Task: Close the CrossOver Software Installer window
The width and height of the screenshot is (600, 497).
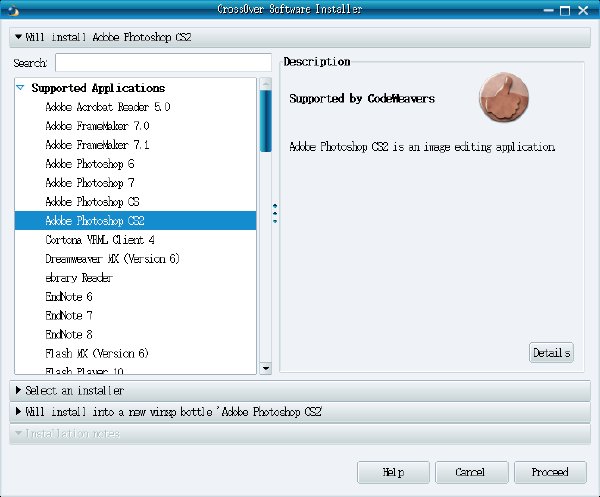Action: (583, 10)
